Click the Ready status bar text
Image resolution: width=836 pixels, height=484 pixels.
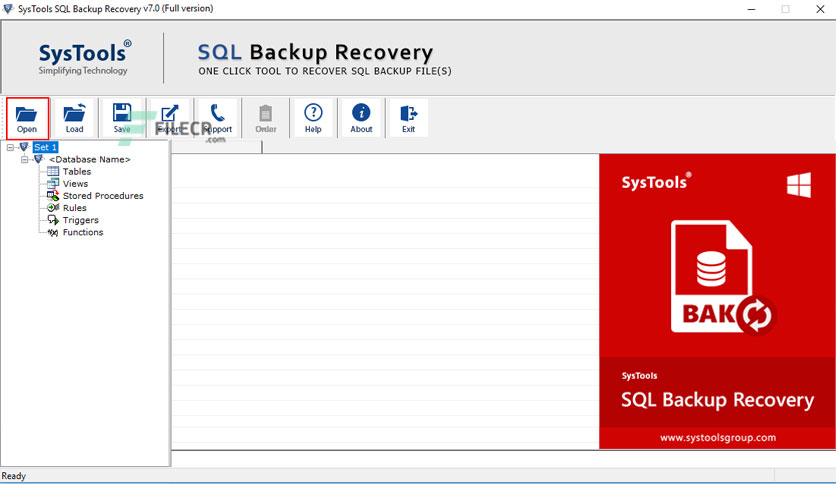coord(13,475)
